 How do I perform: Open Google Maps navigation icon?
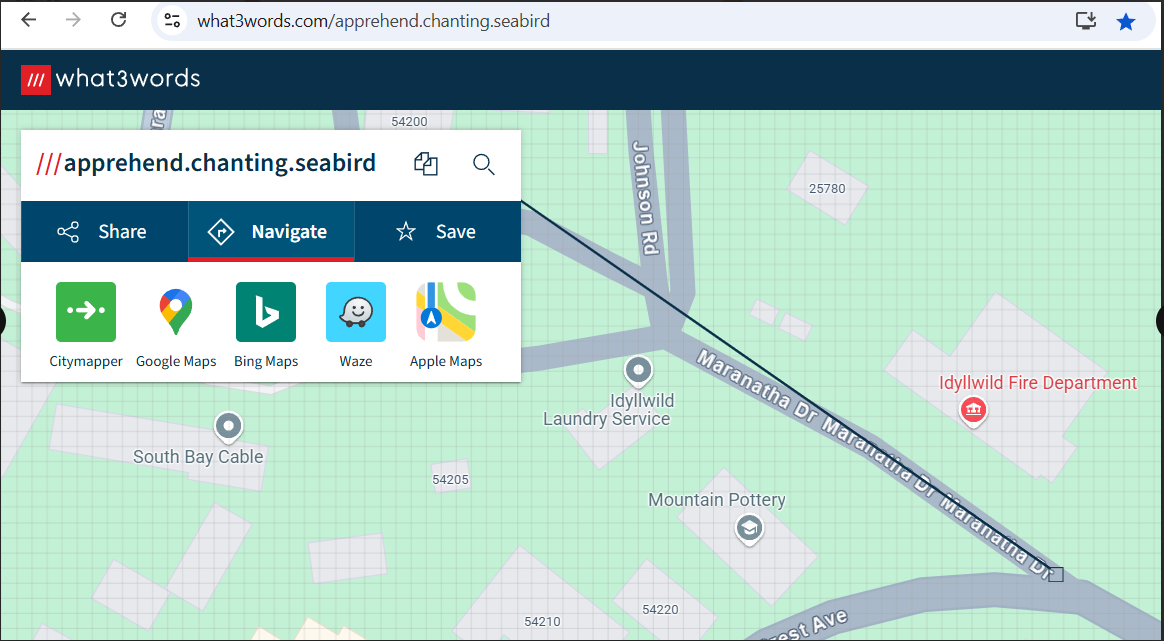pos(176,312)
